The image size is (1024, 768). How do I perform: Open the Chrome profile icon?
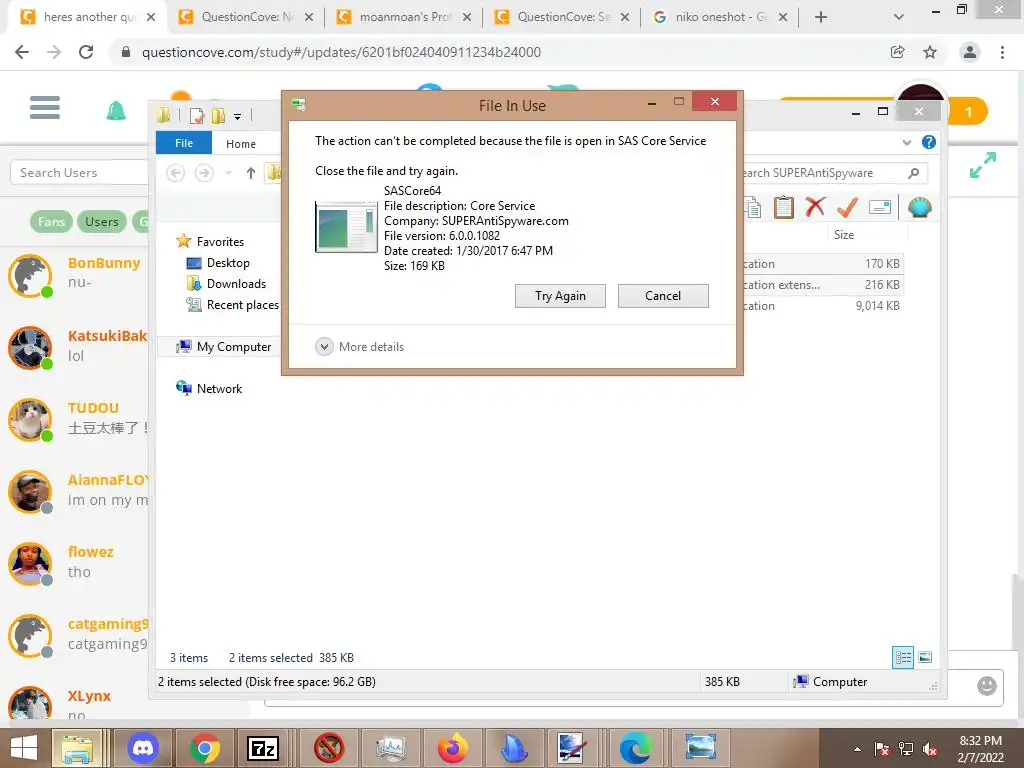[x=970, y=52]
